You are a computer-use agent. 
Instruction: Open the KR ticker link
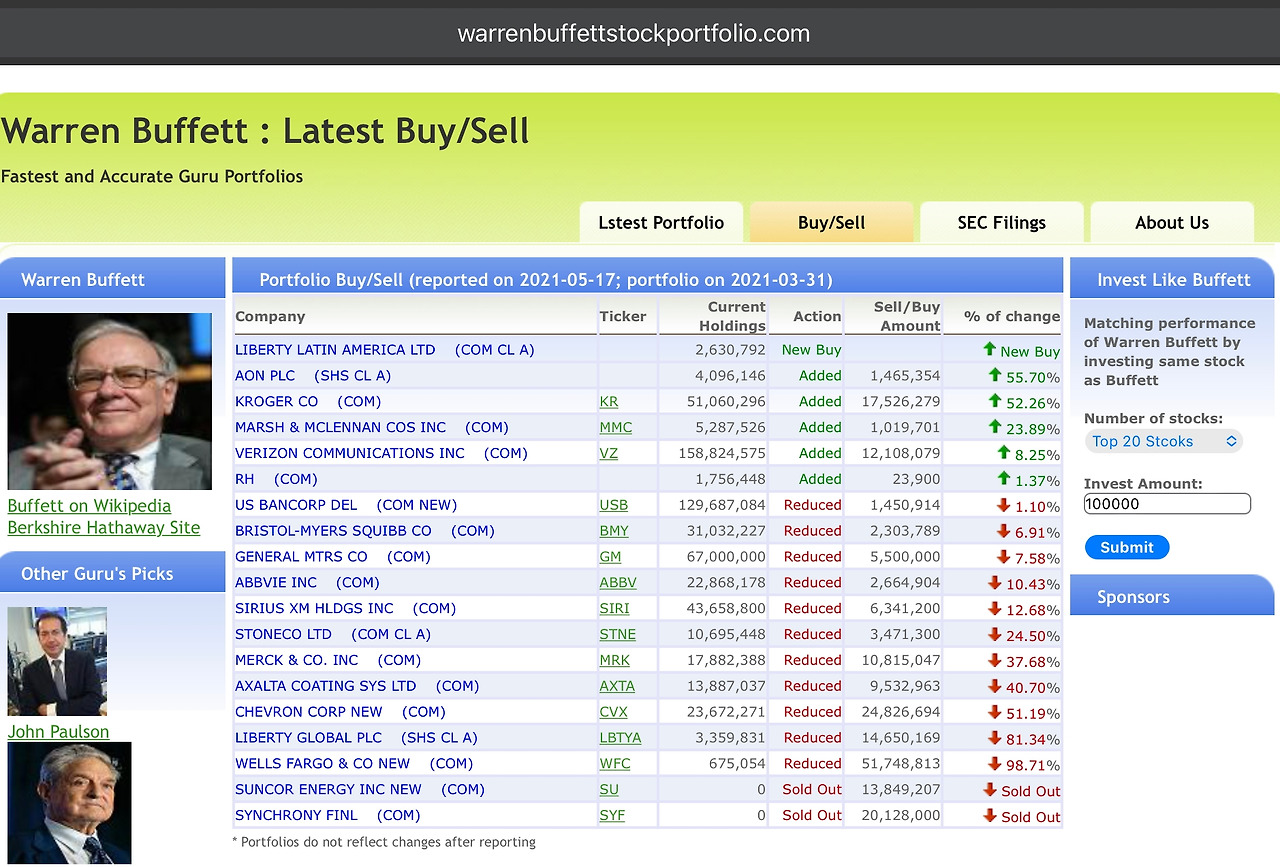[609, 402]
